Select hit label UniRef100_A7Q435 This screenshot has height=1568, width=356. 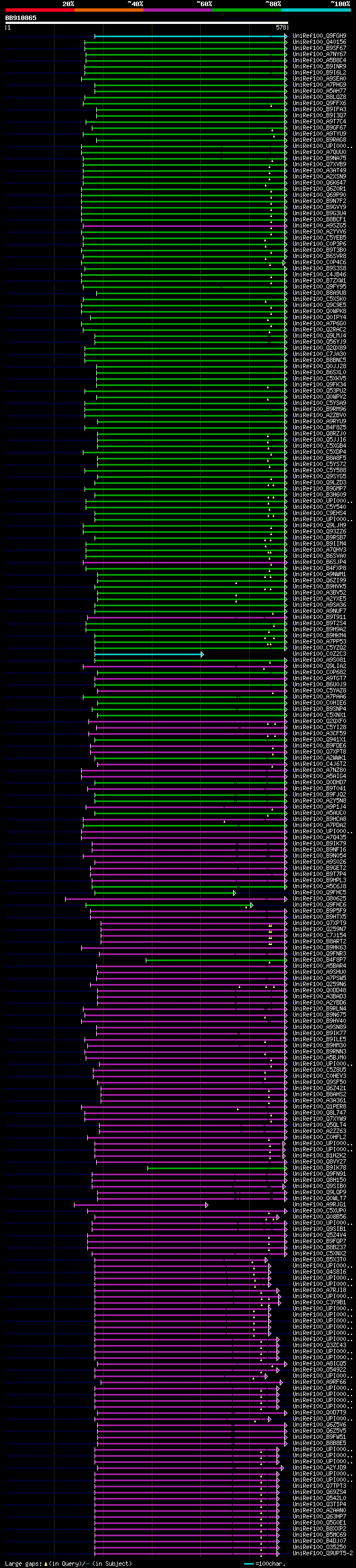click(319, 838)
